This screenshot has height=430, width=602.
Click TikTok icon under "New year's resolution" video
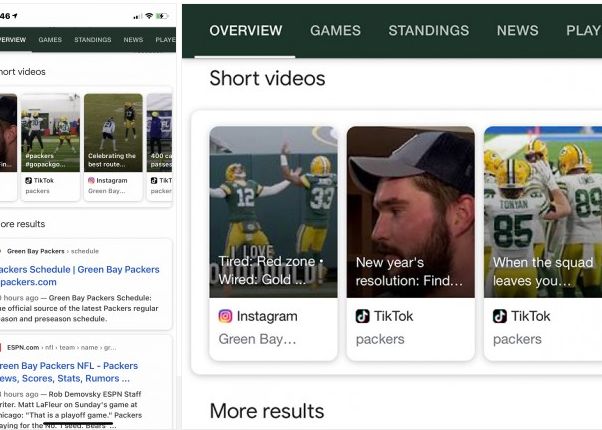click(x=363, y=316)
